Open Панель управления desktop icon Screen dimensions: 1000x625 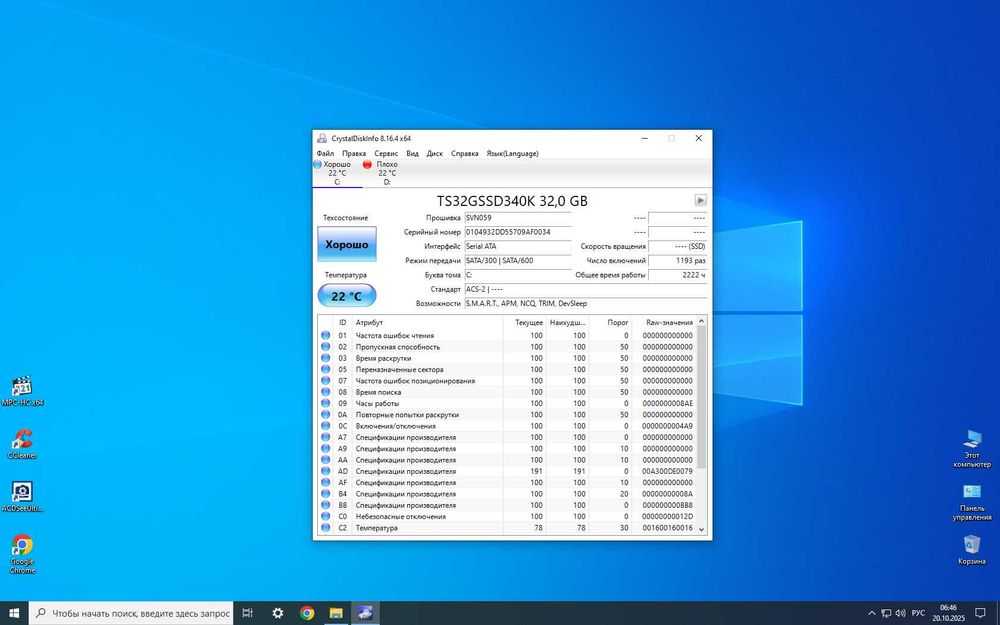pyautogui.click(x=972, y=502)
